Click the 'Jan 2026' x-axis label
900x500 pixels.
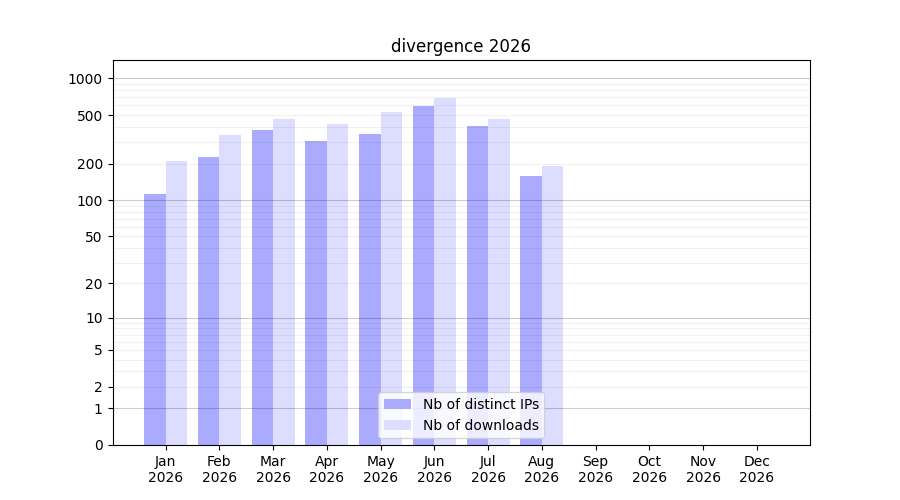coord(165,469)
